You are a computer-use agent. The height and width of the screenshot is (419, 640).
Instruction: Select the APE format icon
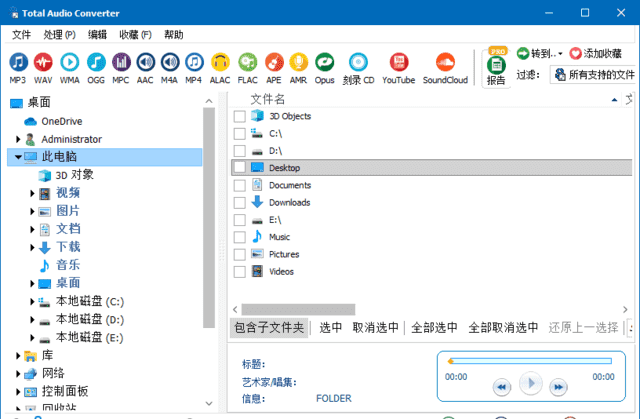(274, 62)
